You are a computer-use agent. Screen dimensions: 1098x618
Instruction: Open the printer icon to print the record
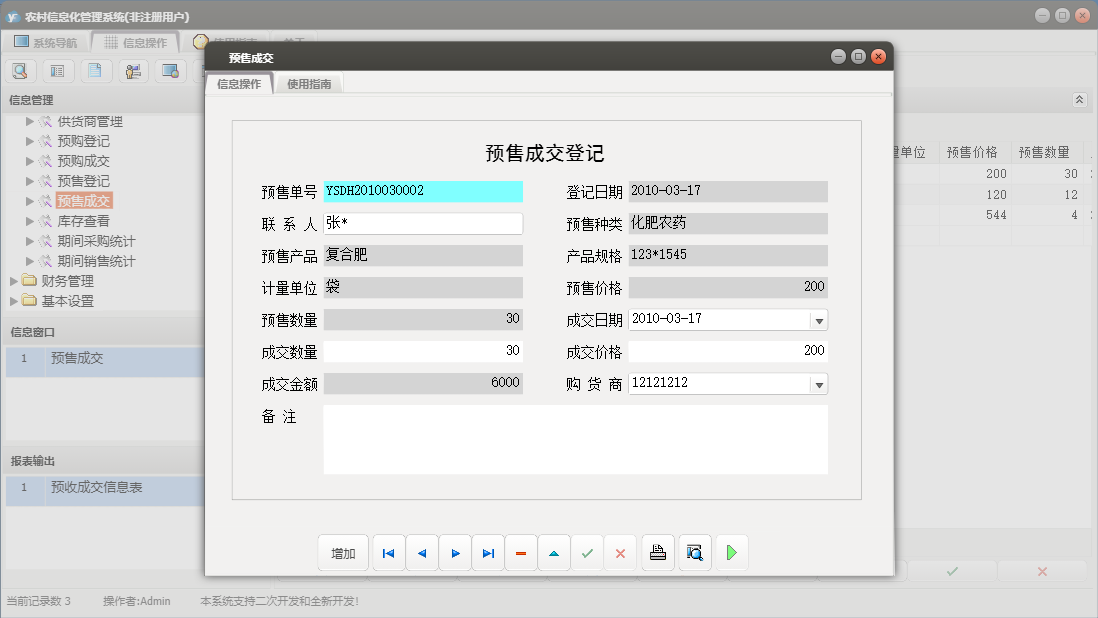coord(657,552)
